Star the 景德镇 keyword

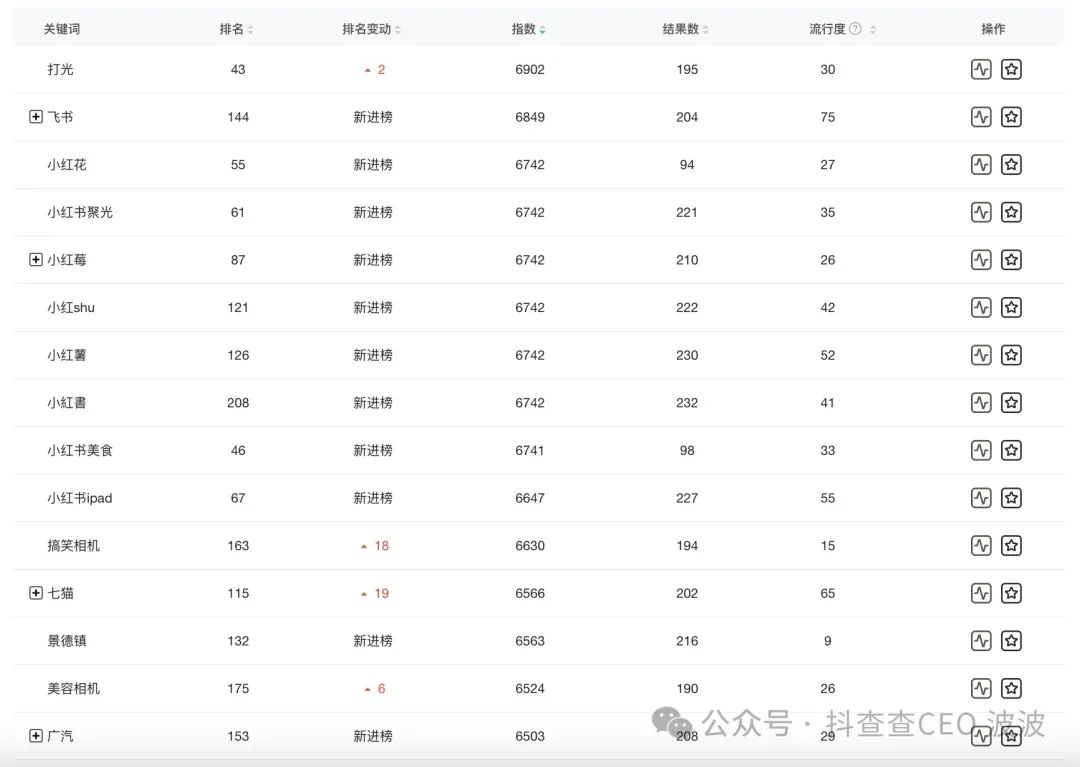(x=1011, y=641)
